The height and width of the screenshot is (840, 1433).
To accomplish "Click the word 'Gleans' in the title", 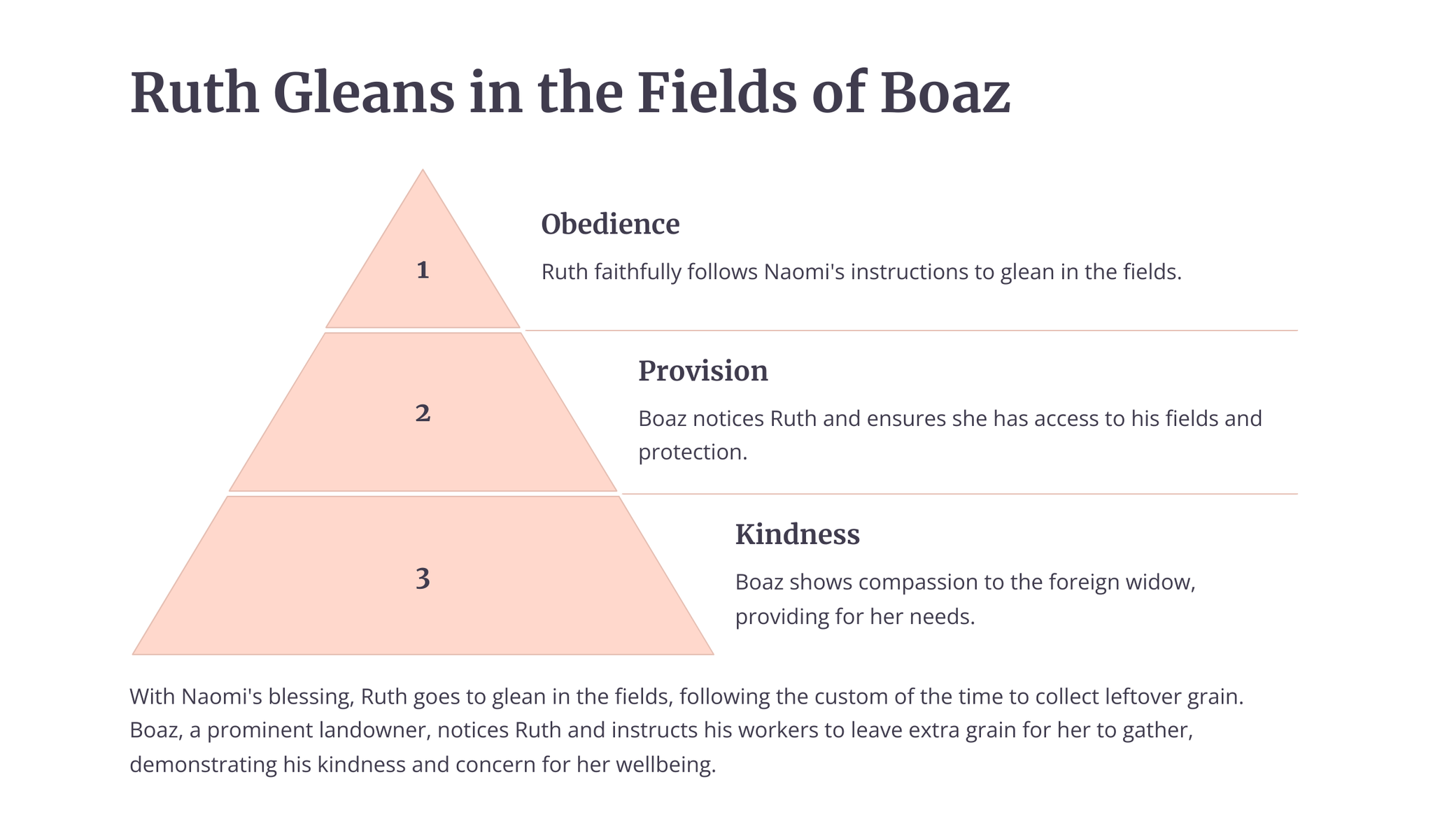I will point(363,94).
